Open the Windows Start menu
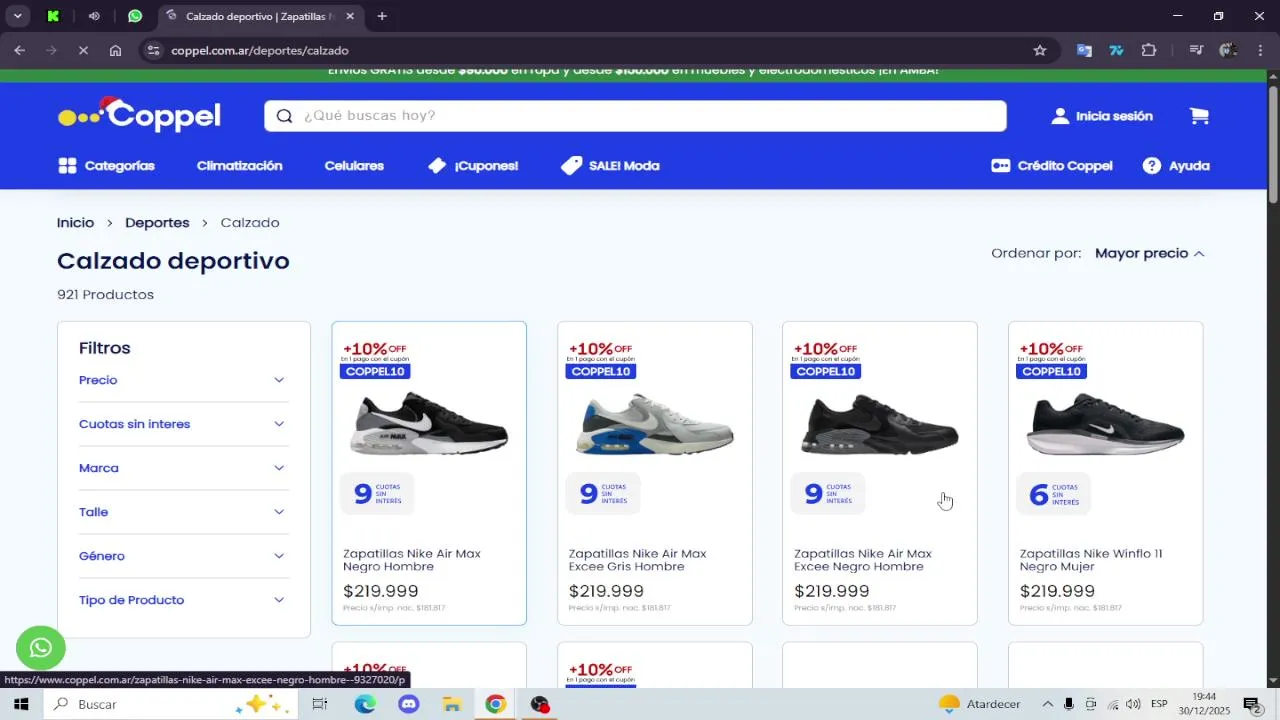 point(21,704)
